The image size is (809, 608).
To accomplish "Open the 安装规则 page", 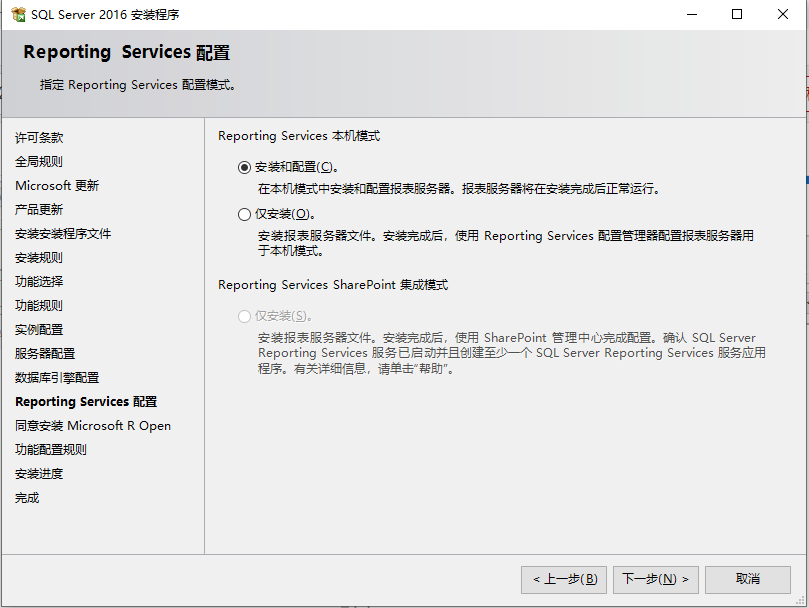I will (x=38, y=257).
